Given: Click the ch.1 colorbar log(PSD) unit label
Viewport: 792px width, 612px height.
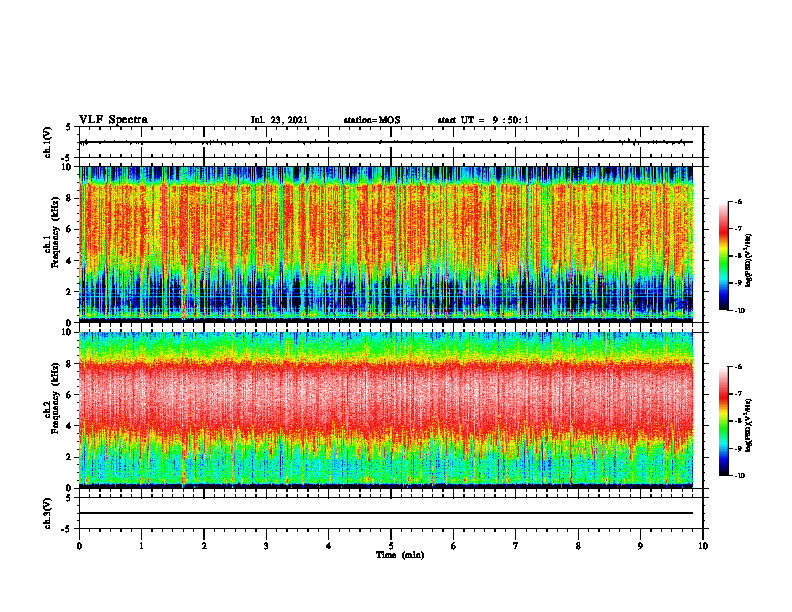Looking at the screenshot, I should point(748,260).
